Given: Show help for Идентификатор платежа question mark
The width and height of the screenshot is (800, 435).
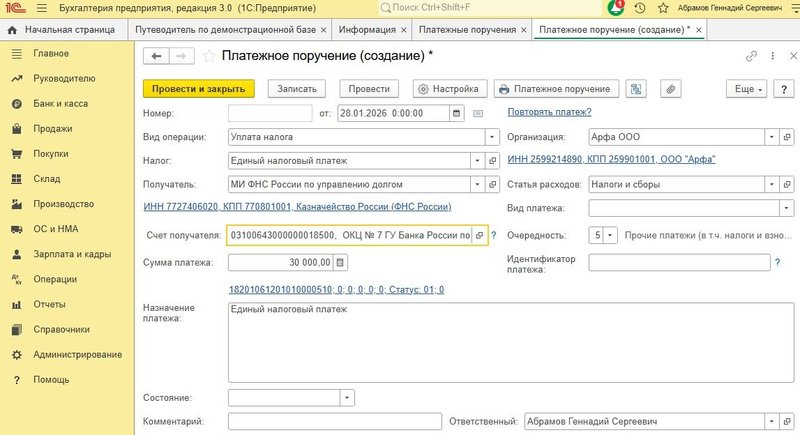Looking at the screenshot, I should (x=777, y=262).
